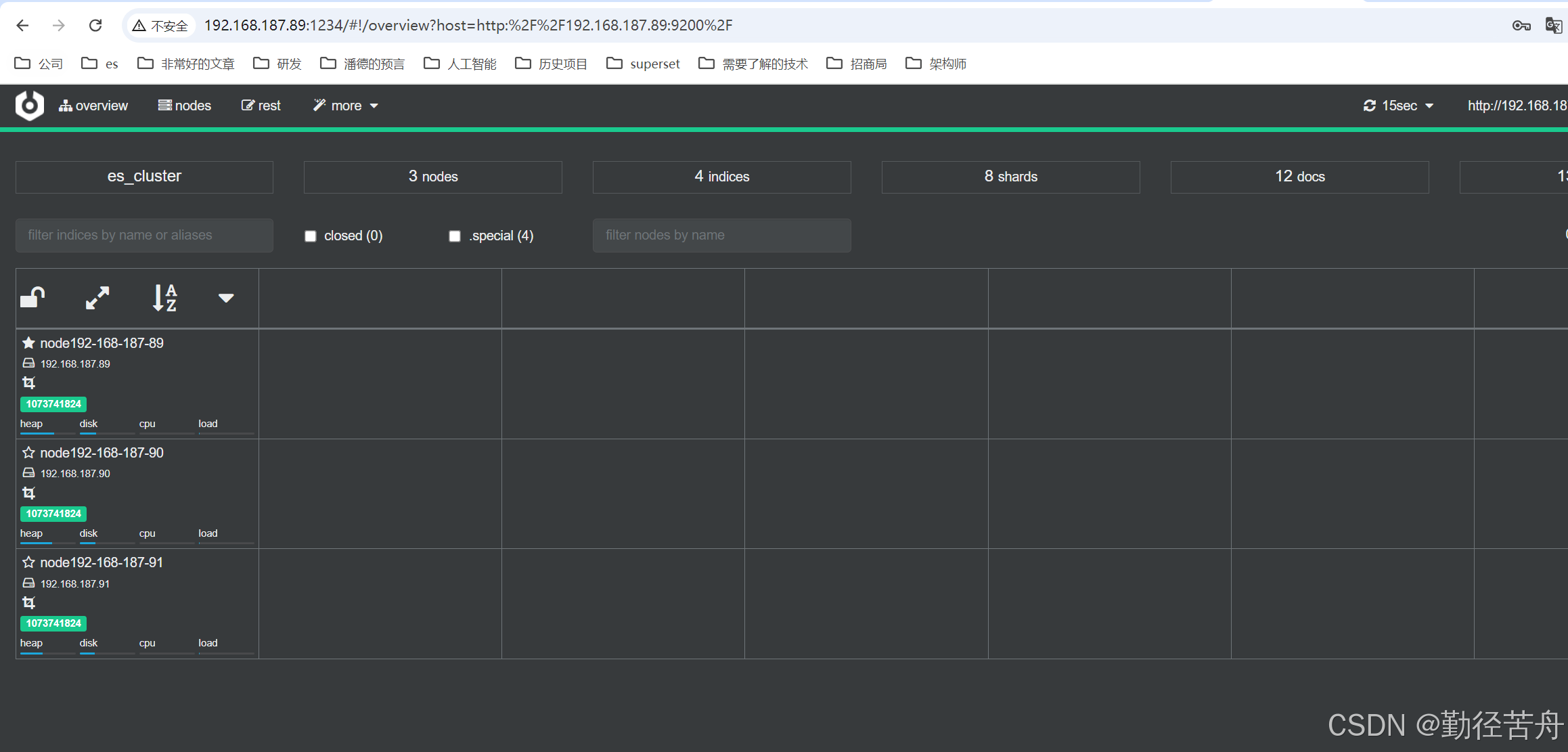The height and width of the screenshot is (752, 1568).
Task: Open the 15sec refresh interval dropdown
Action: coord(1398,106)
